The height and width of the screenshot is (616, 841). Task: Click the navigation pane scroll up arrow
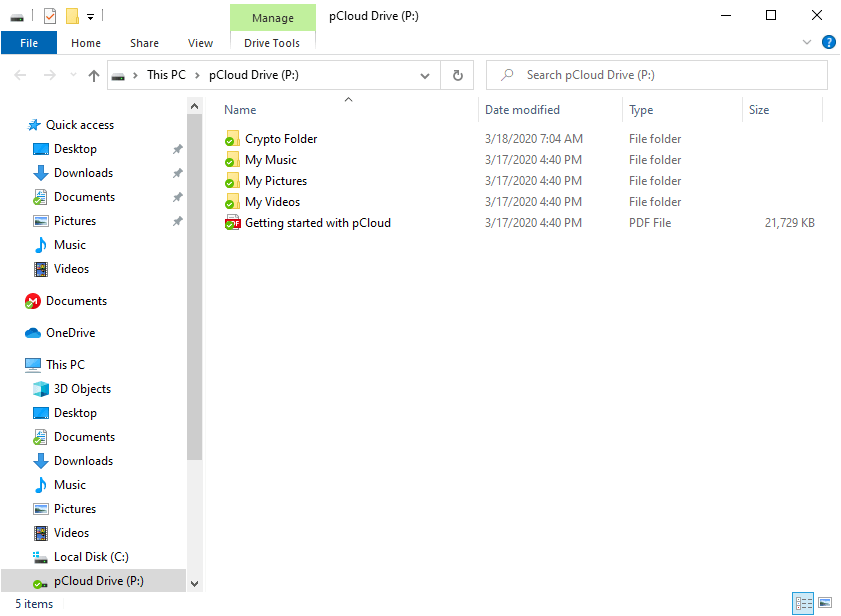click(x=195, y=106)
